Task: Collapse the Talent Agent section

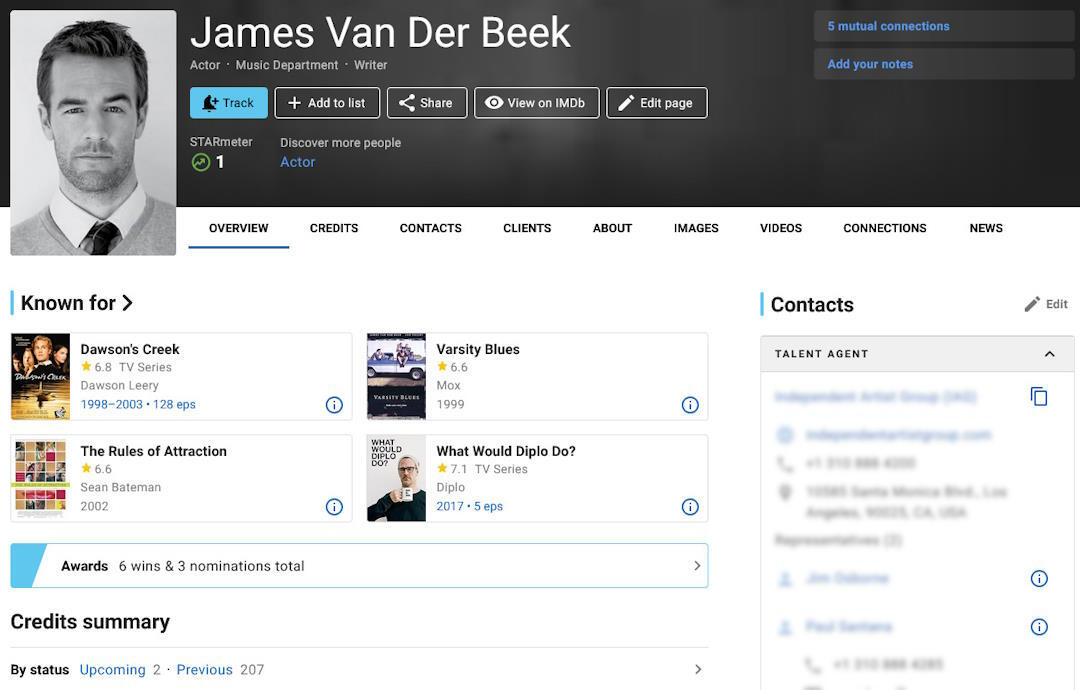Action: [x=1049, y=353]
